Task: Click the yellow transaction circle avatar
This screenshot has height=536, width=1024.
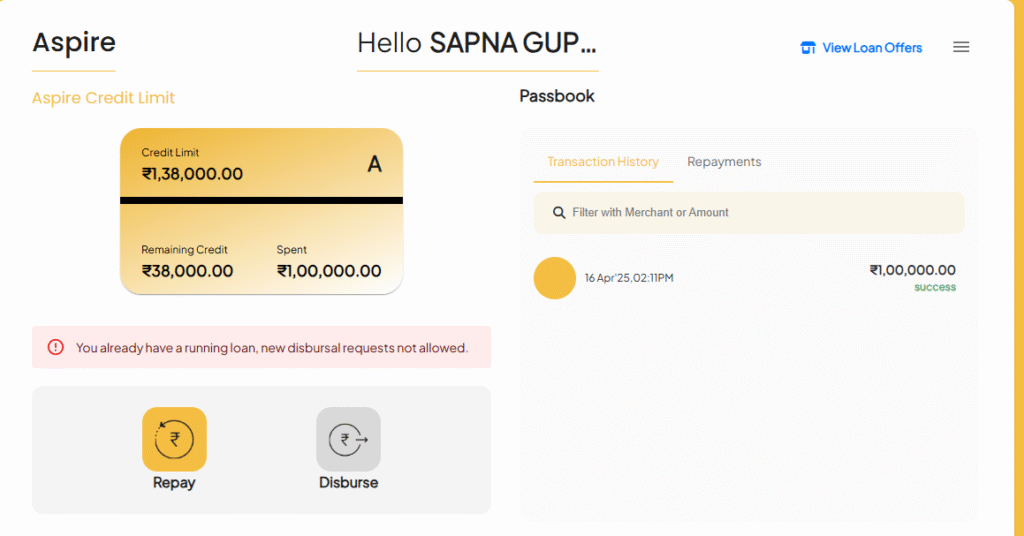Action: (x=555, y=278)
